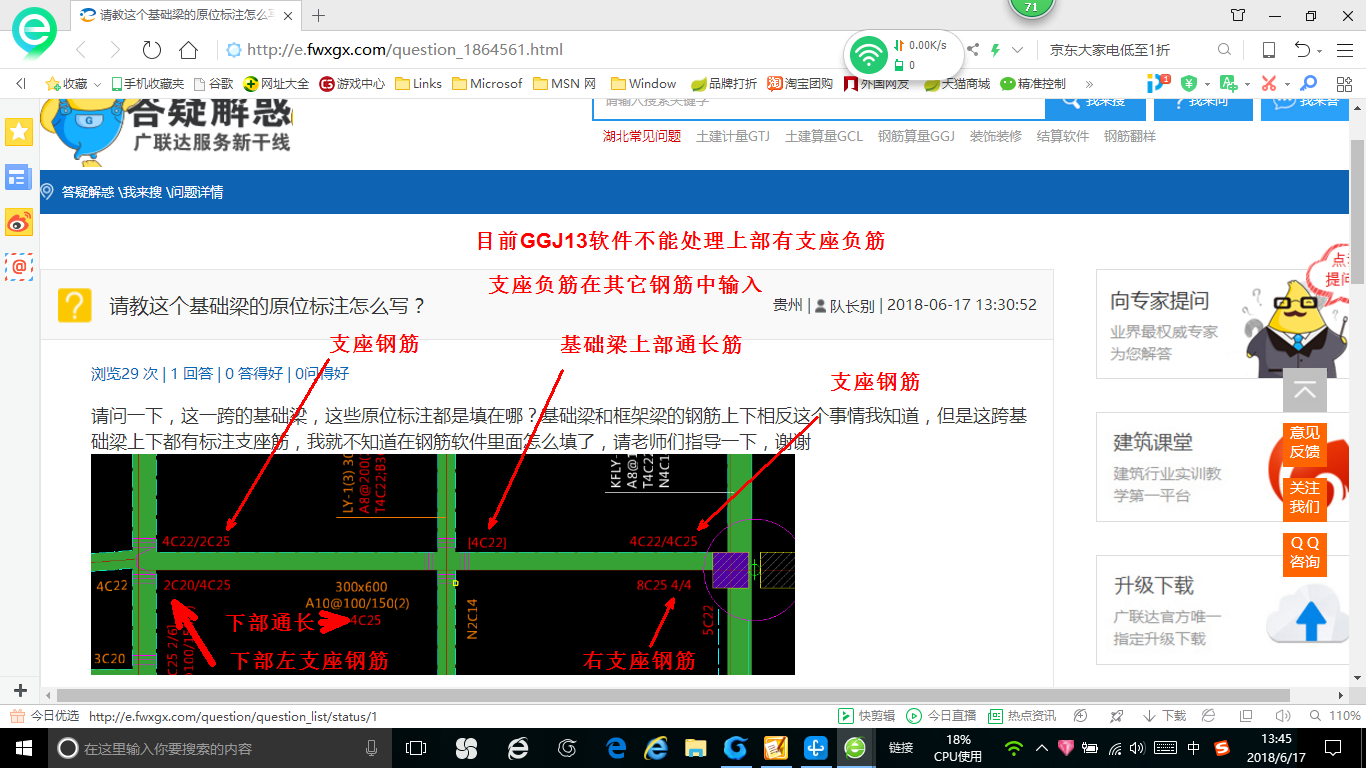Open 装饰装修 category
The width and height of the screenshot is (1366, 768).
click(x=996, y=136)
